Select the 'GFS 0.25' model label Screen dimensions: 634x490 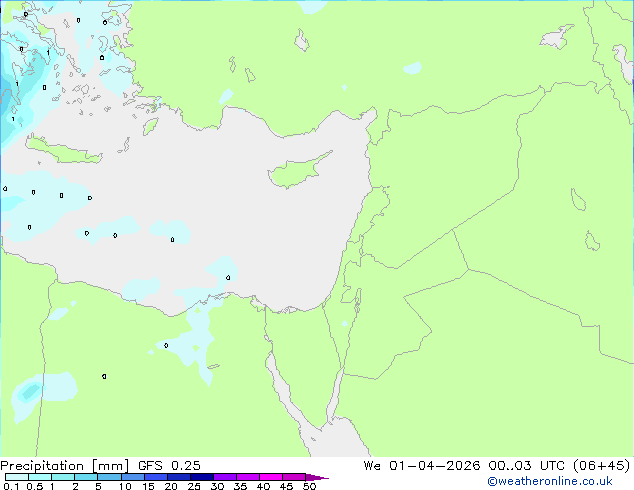(x=169, y=466)
